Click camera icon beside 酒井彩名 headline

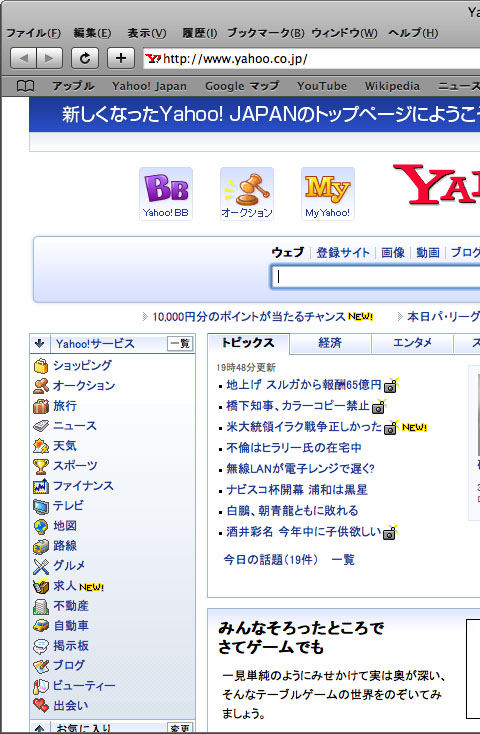[390, 533]
